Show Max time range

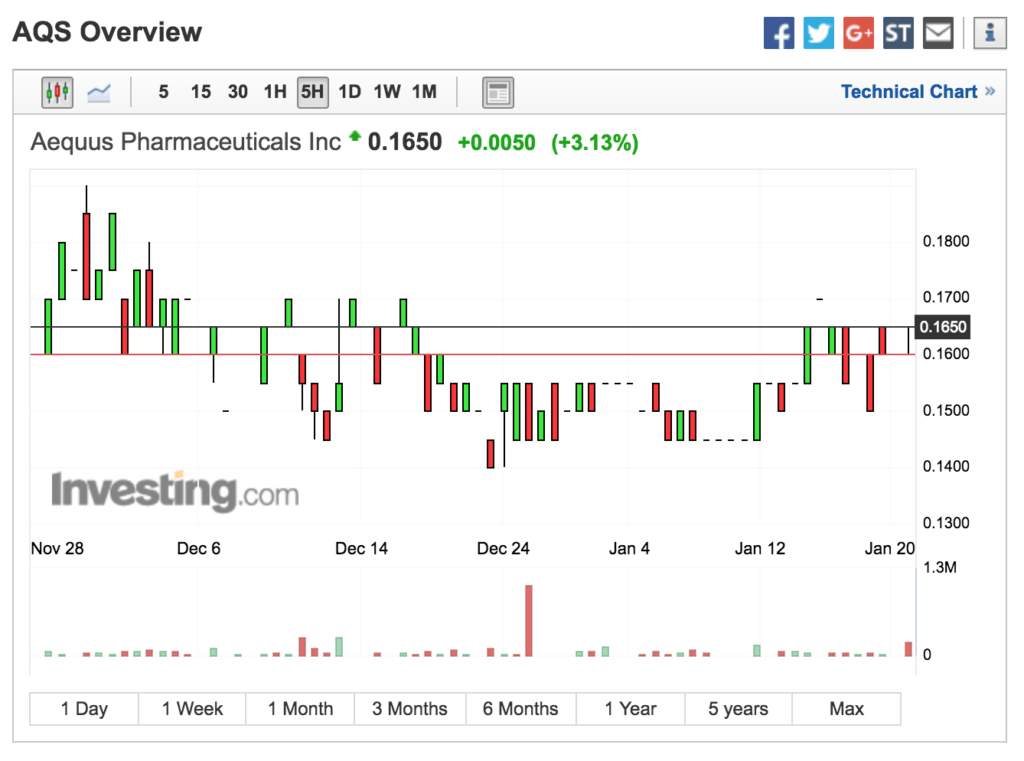(x=846, y=709)
